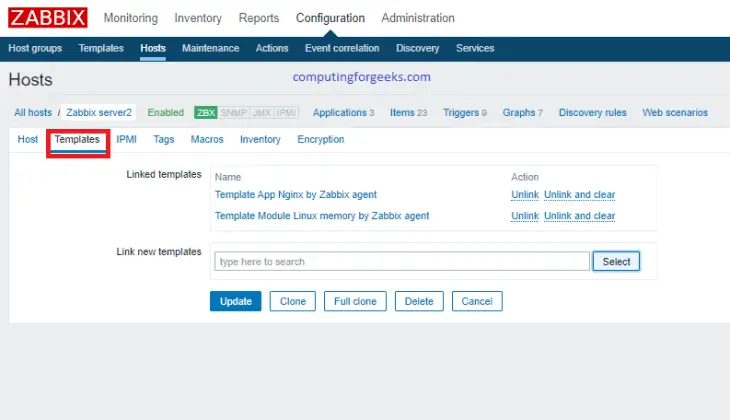Click the template search input field
The width and height of the screenshot is (730, 420).
401,261
